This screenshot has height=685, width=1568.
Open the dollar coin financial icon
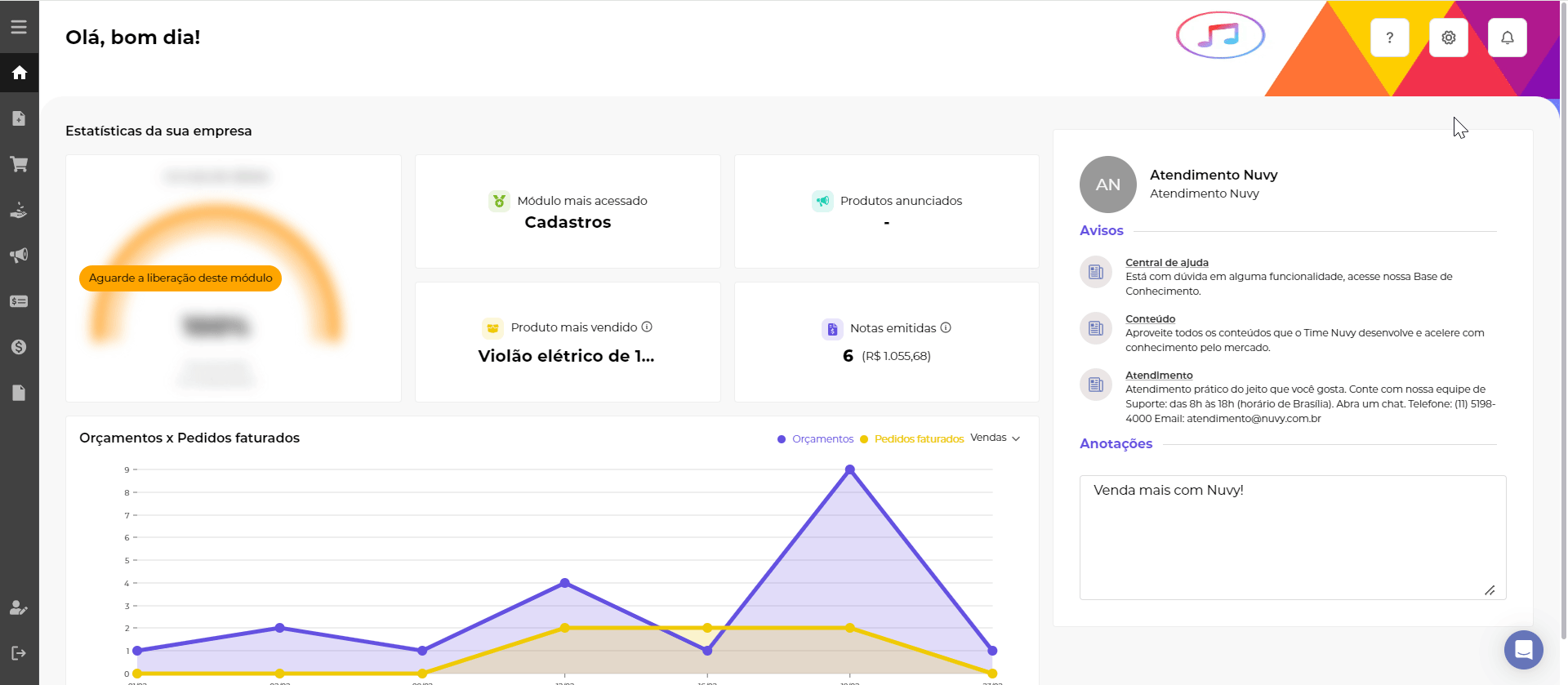pos(19,347)
